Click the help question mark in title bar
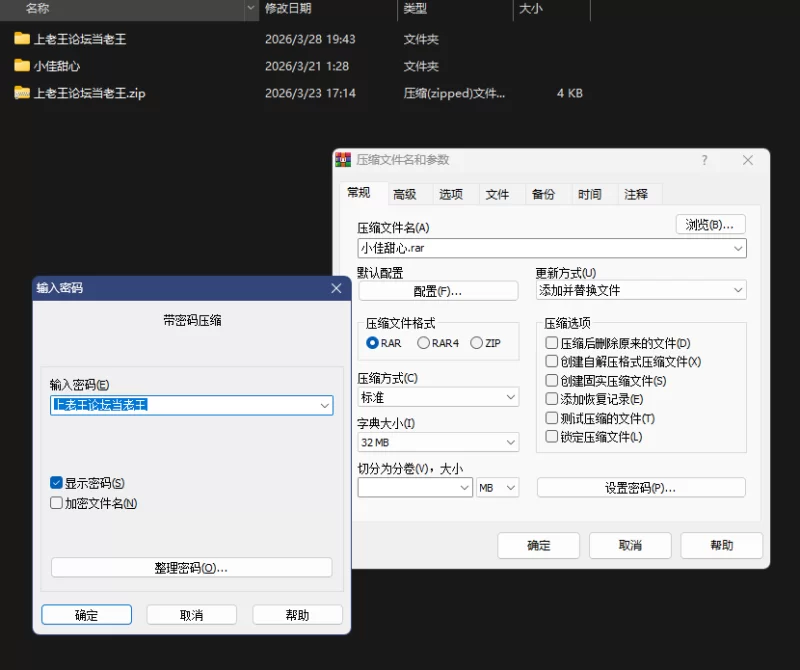The width and height of the screenshot is (800, 670). click(x=704, y=160)
